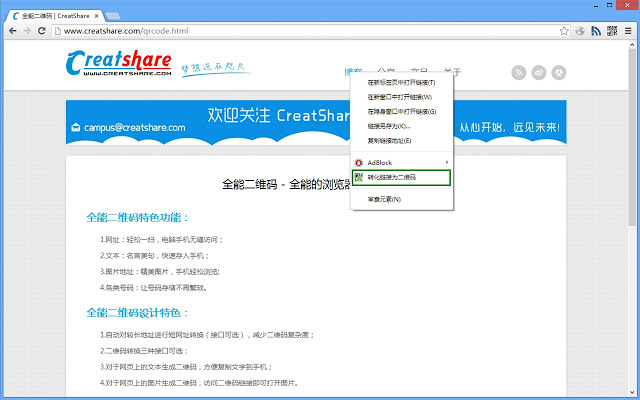
Task: Click the 全能二维码设计特色 heading
Action: pos(137,313)
